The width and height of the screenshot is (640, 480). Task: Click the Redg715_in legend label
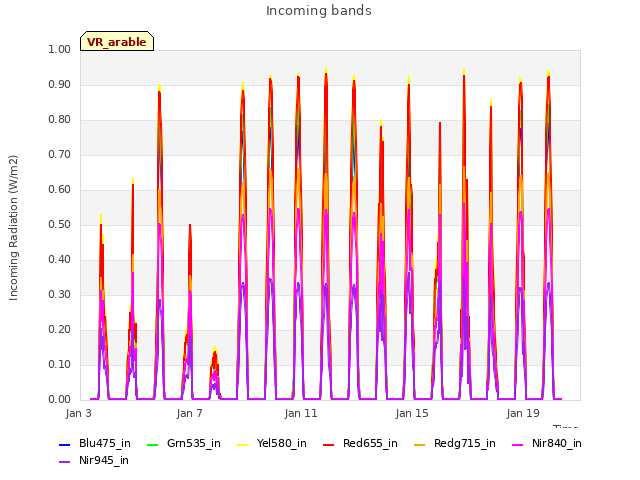click(x=464, y=443)
